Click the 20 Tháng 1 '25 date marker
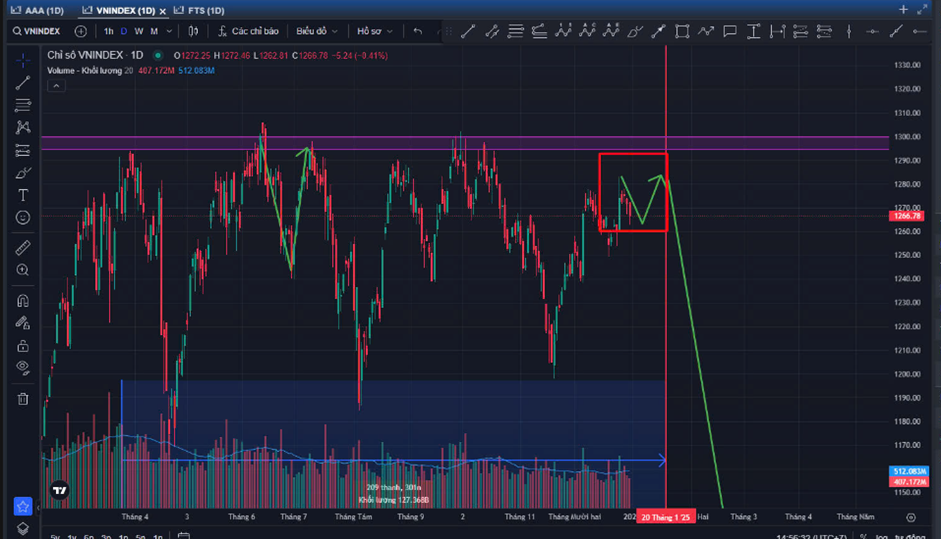Image resolution: width=941 pixels, height=539 pixels. click(x=666, y=517)
